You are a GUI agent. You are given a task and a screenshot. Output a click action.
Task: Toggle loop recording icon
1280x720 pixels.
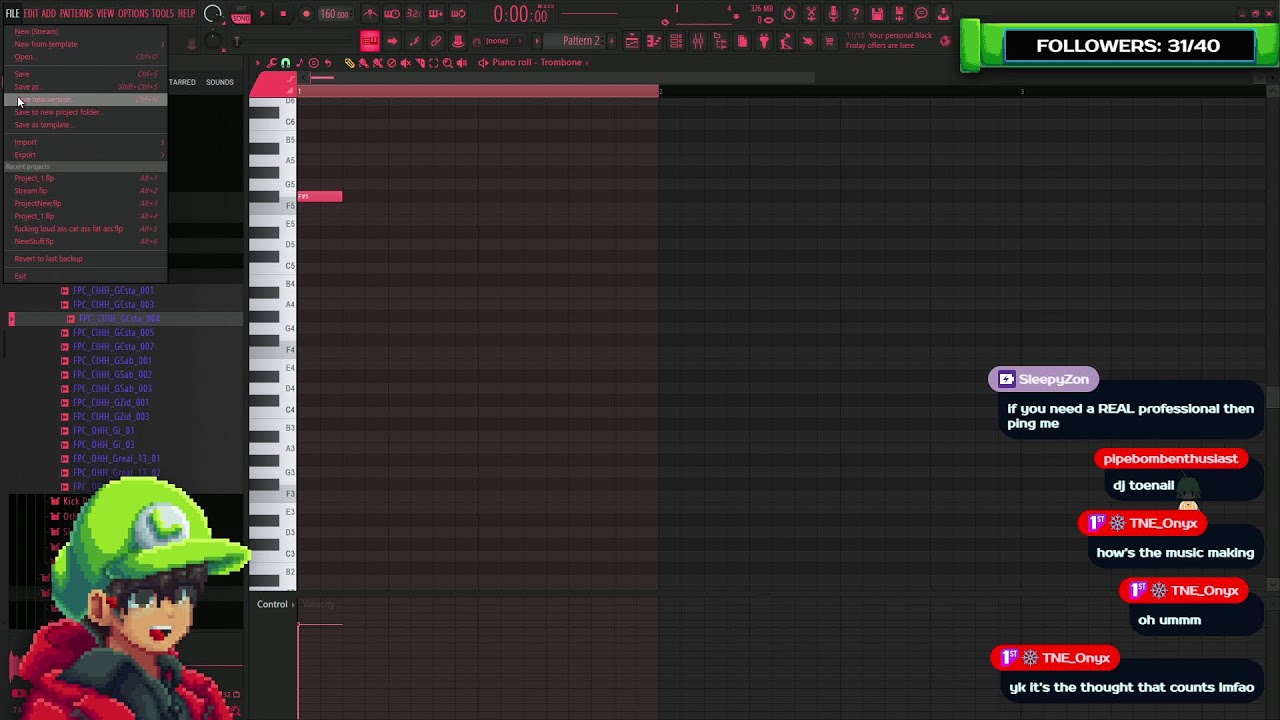[x=457, y=14]
